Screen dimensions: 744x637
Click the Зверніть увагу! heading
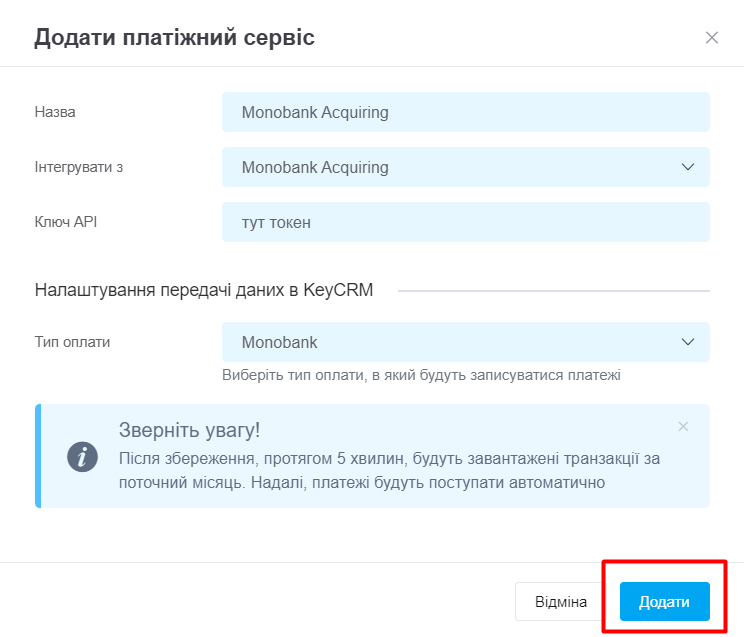tap(189, 430)
